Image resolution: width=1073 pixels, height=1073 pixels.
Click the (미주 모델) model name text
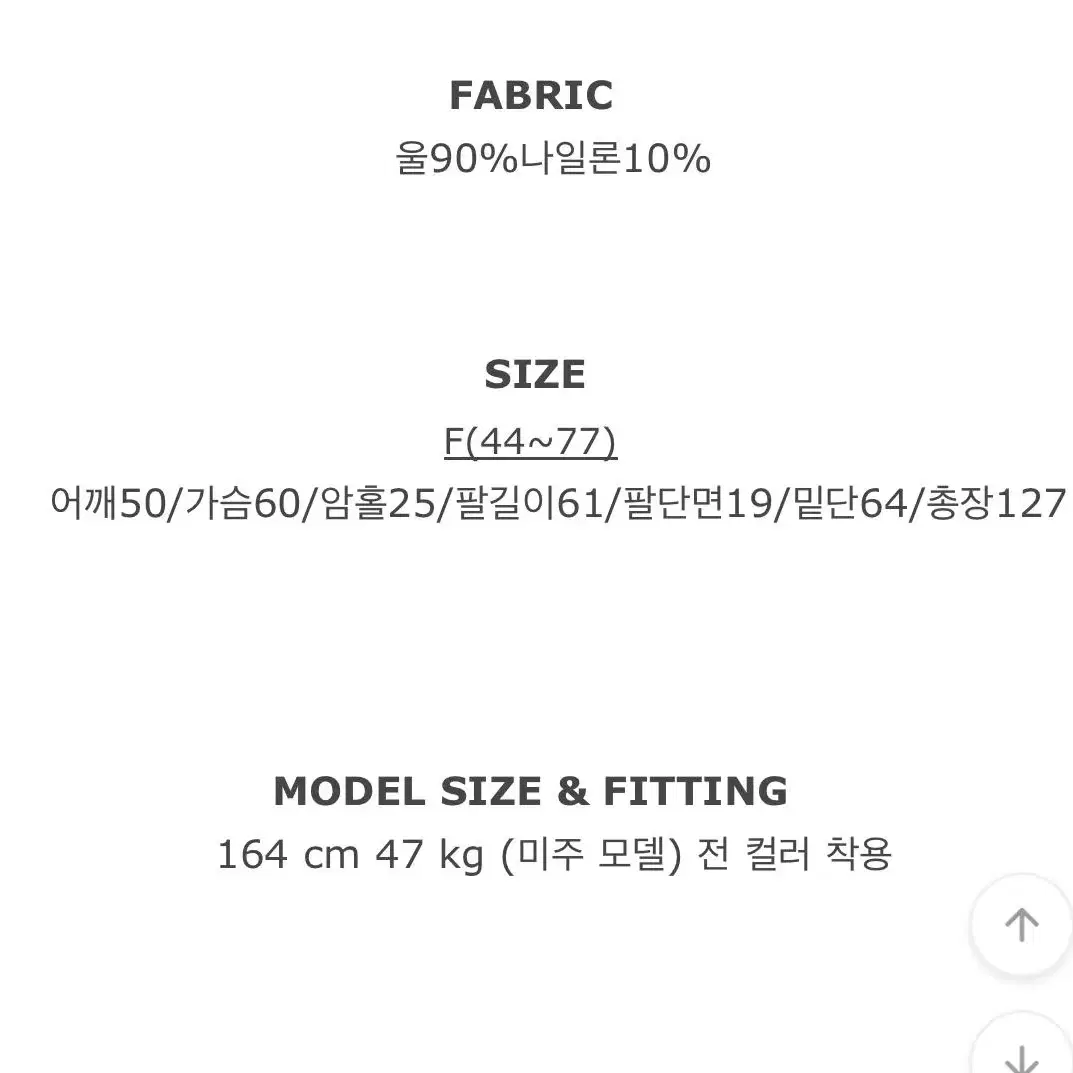pyautogui.click(x=591, y=855)
